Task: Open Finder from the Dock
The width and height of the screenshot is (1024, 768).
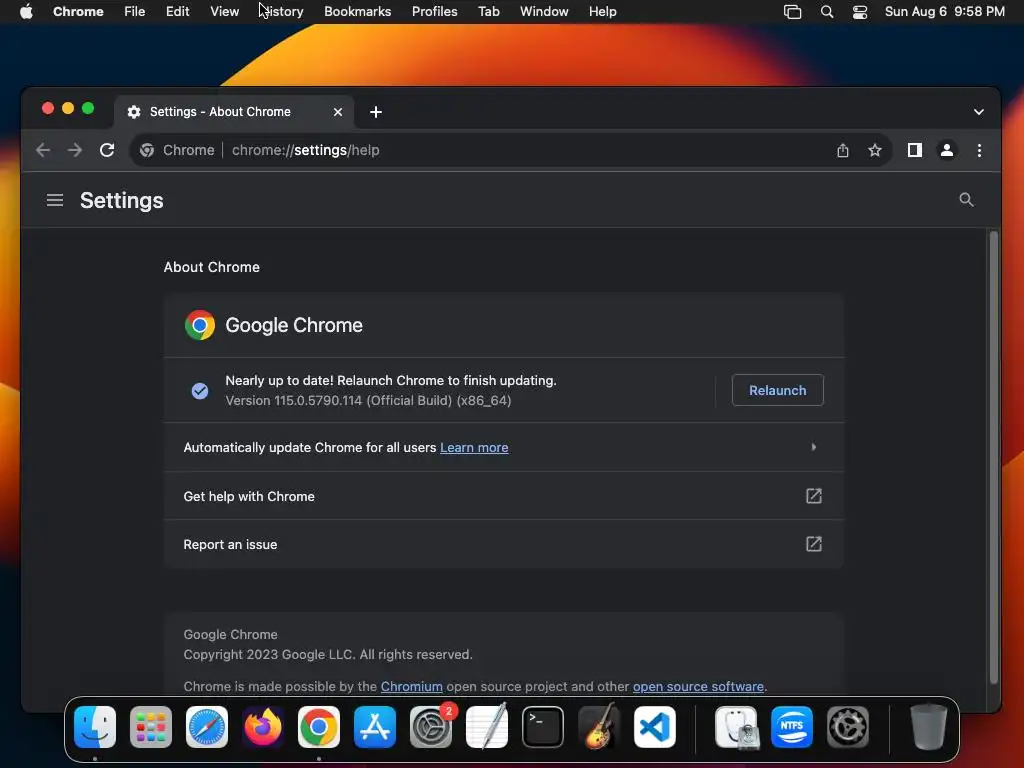Action: (x=95, y=727)
